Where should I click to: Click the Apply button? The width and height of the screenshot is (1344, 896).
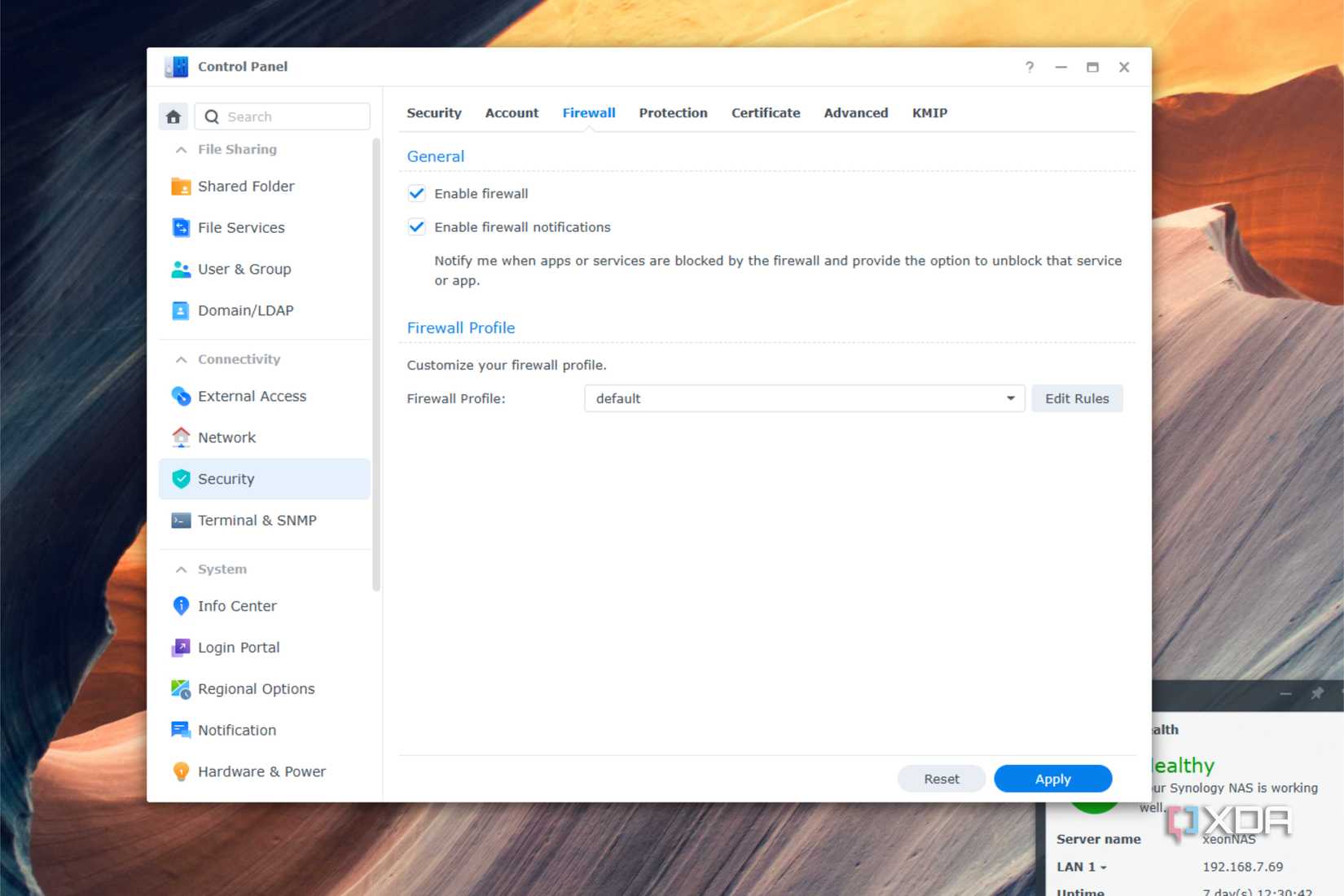(1052, 779)
